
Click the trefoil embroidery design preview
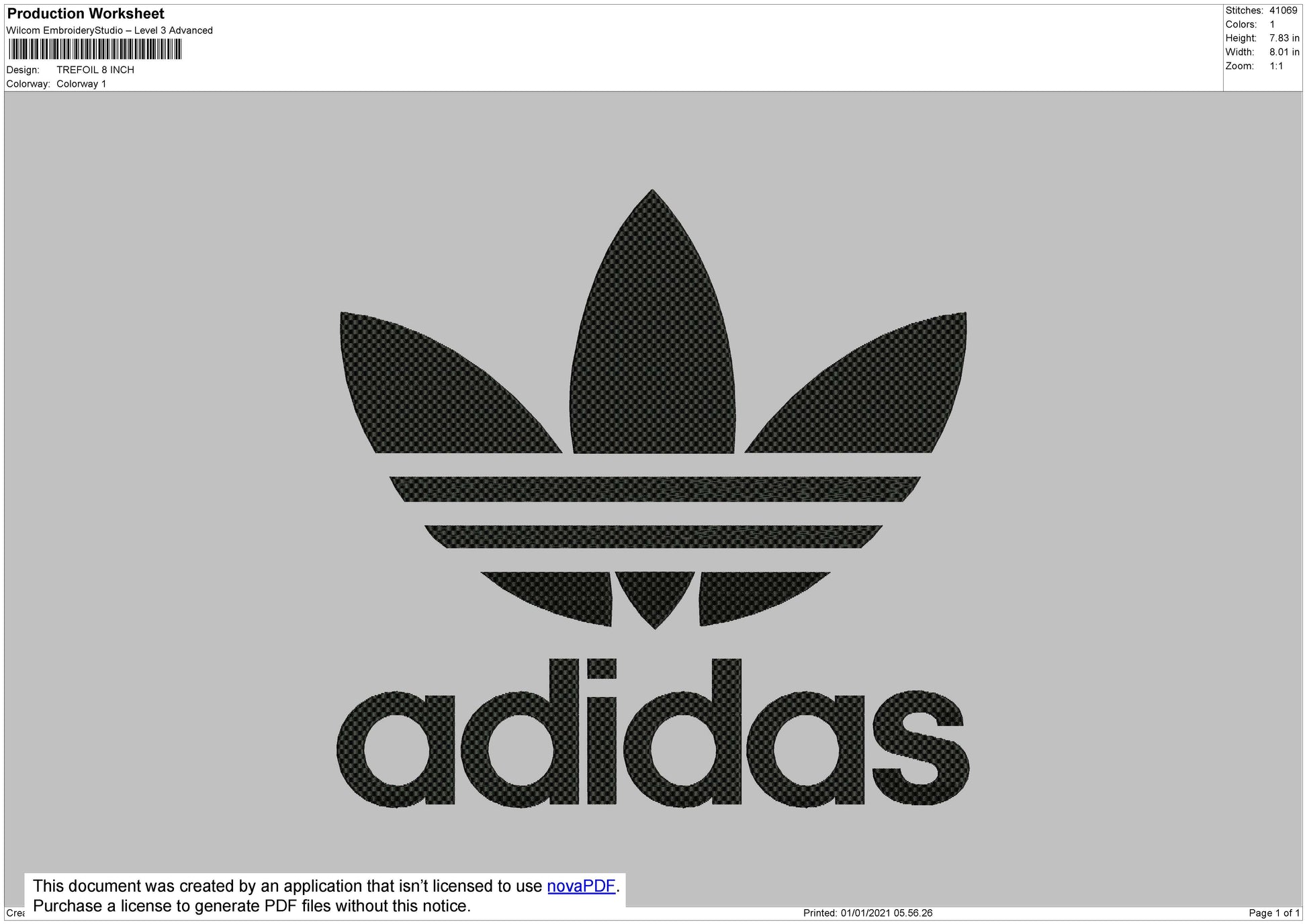click(x=653, y=498)
